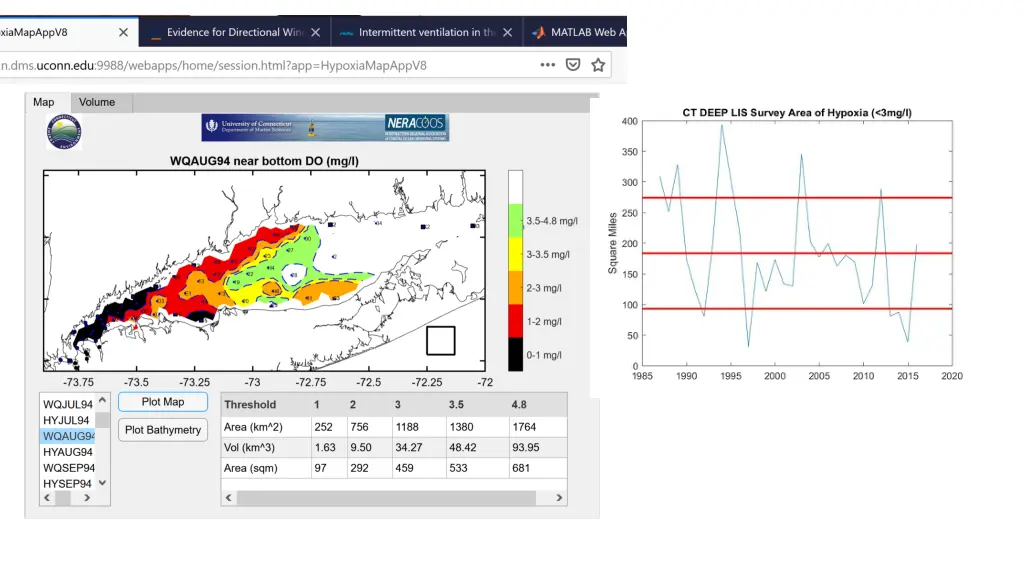Viewport: 1024px width, 576px height.
Task: Switch to MATLAB Web App tab
Action: coord(575,32)
